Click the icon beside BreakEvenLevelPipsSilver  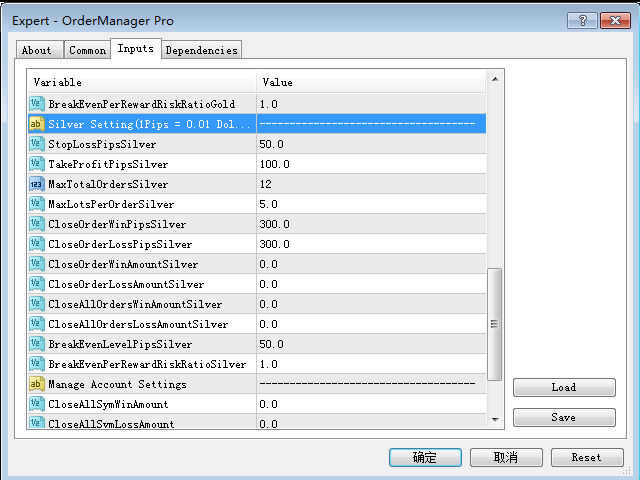[x=36, y=344]
